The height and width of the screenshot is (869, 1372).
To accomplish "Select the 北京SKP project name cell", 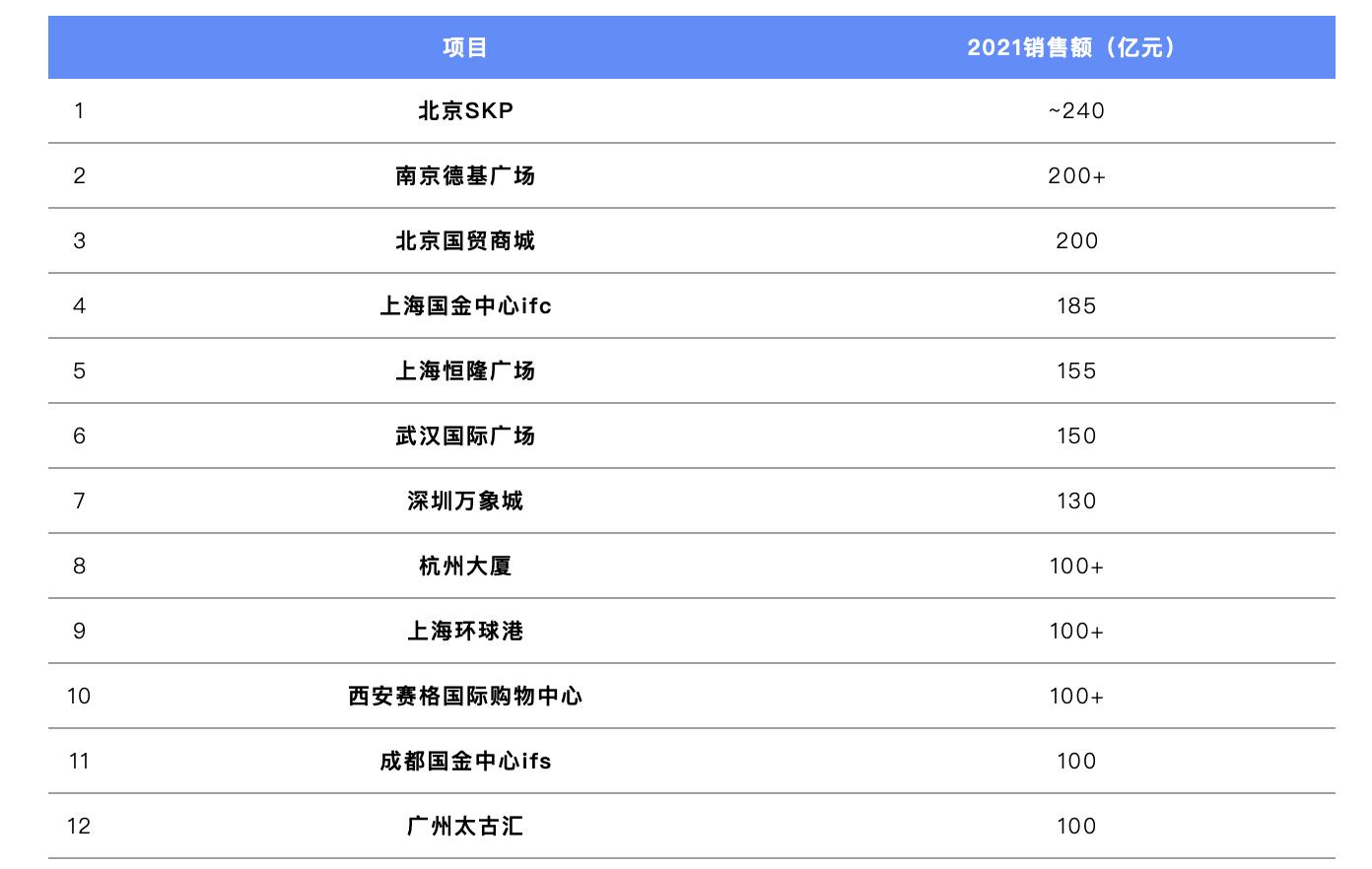I will (465, 110).
